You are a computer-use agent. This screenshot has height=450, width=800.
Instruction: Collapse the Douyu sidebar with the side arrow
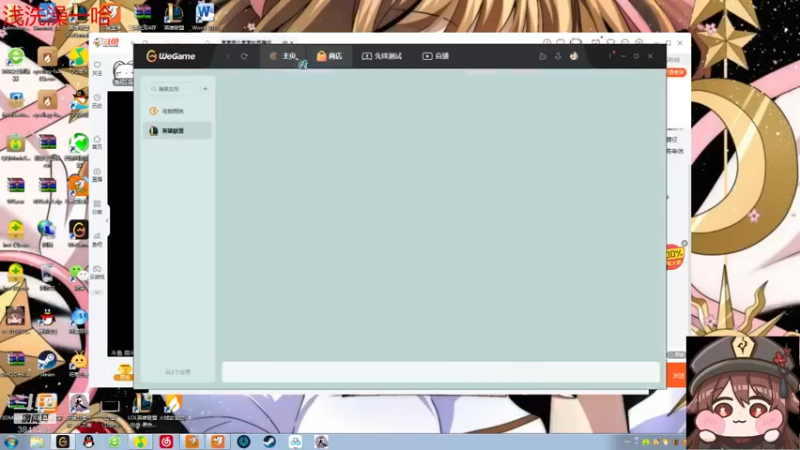click(x=107, y=220)
